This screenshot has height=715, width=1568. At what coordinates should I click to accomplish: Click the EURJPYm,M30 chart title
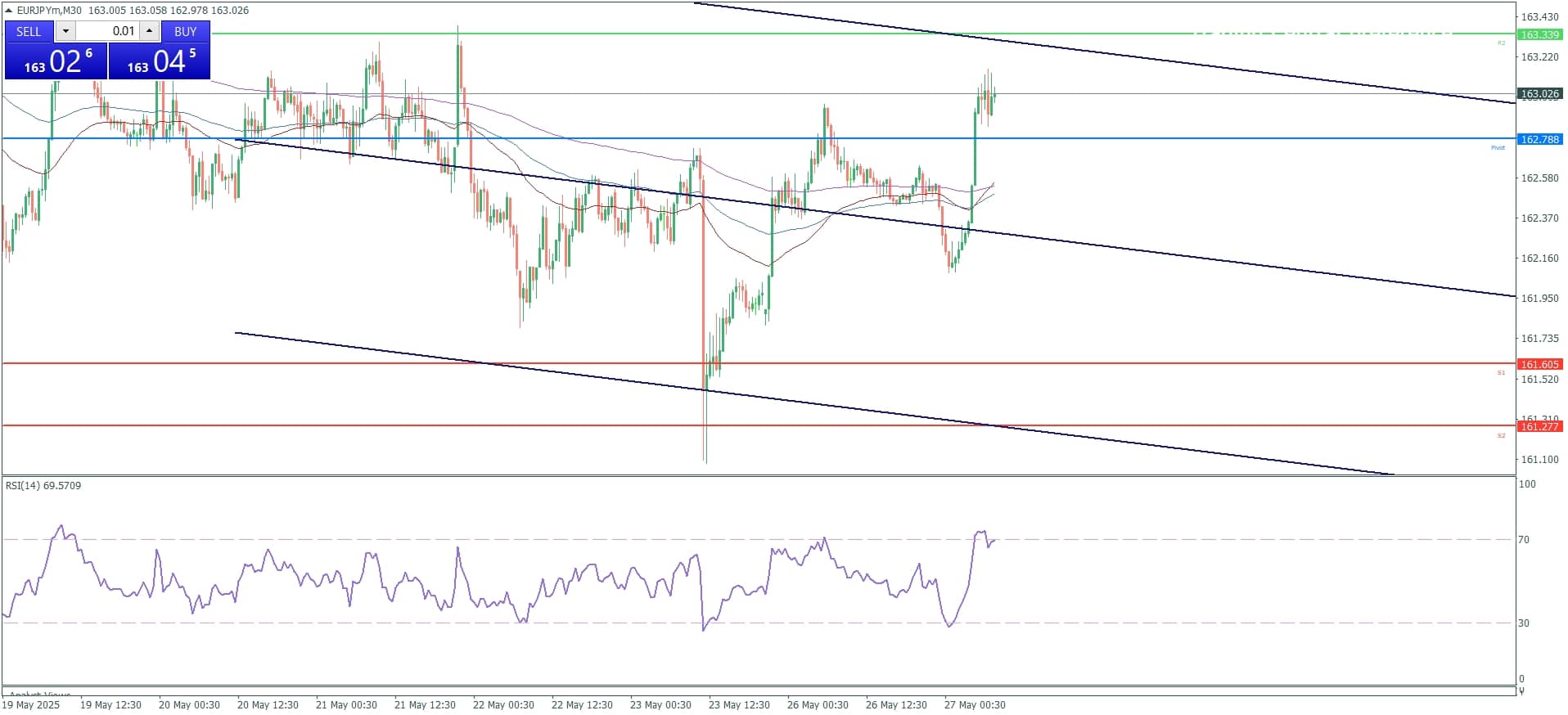pyautogui.click(x=49, y=10)
